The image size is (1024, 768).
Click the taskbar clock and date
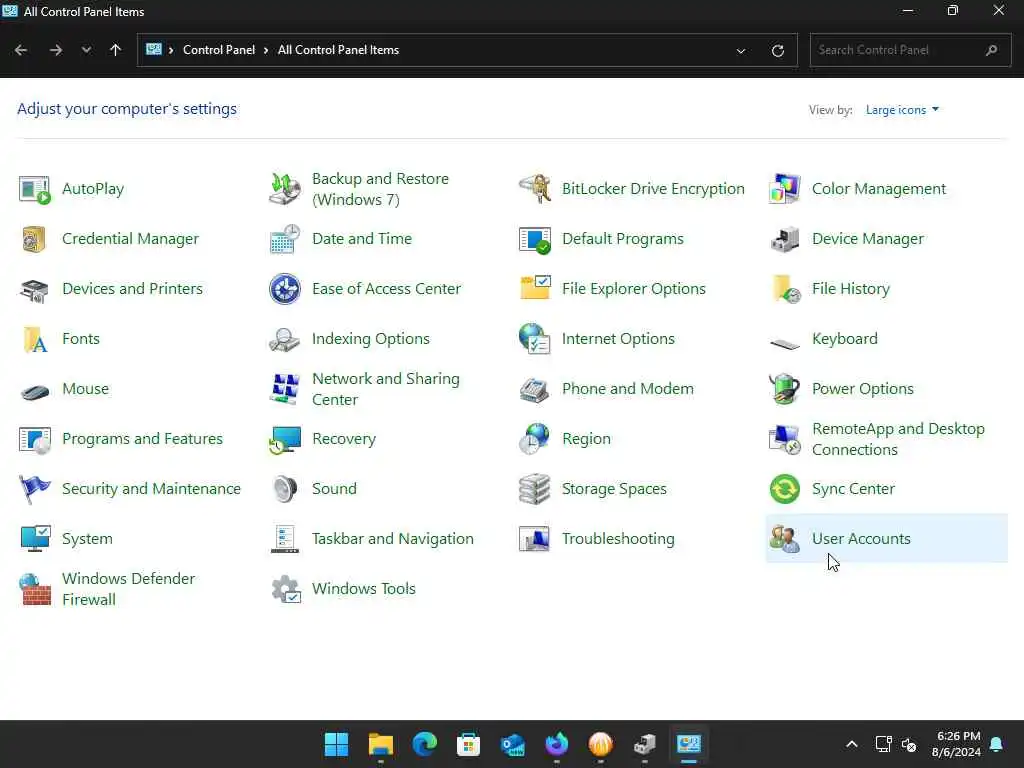[957, 744]
